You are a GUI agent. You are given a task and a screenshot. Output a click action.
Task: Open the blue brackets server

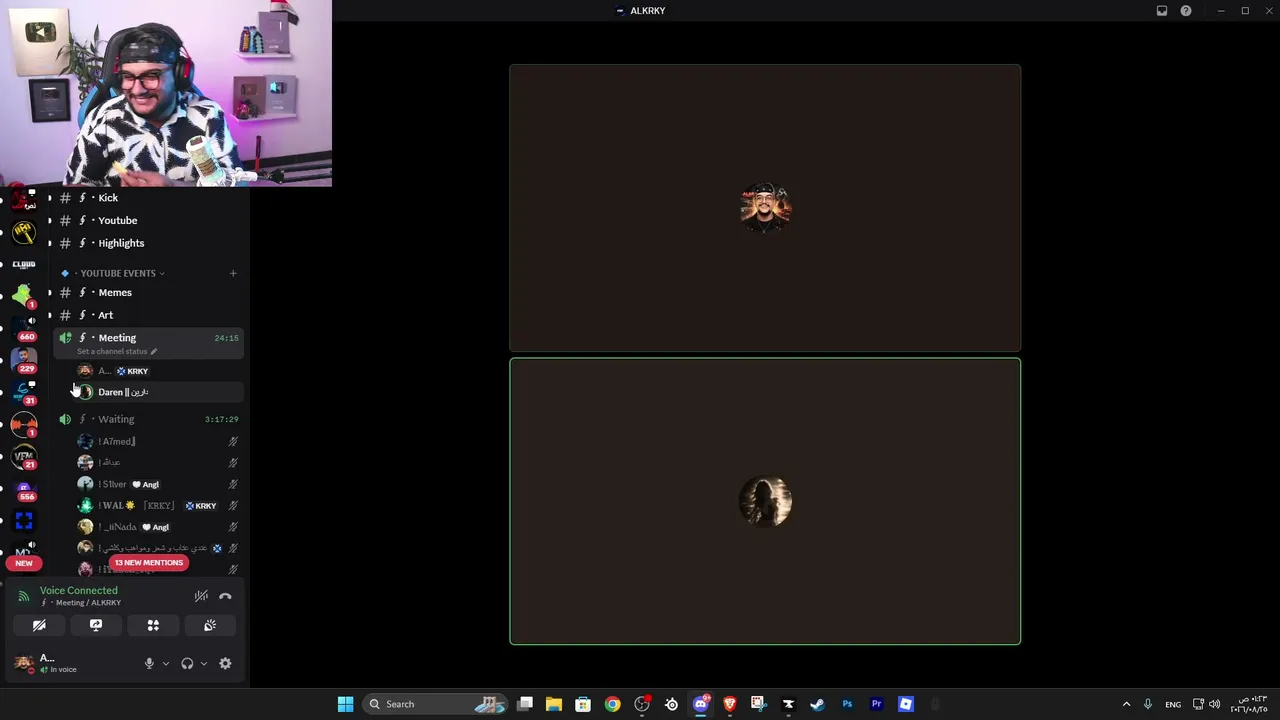tap(24, 520)
